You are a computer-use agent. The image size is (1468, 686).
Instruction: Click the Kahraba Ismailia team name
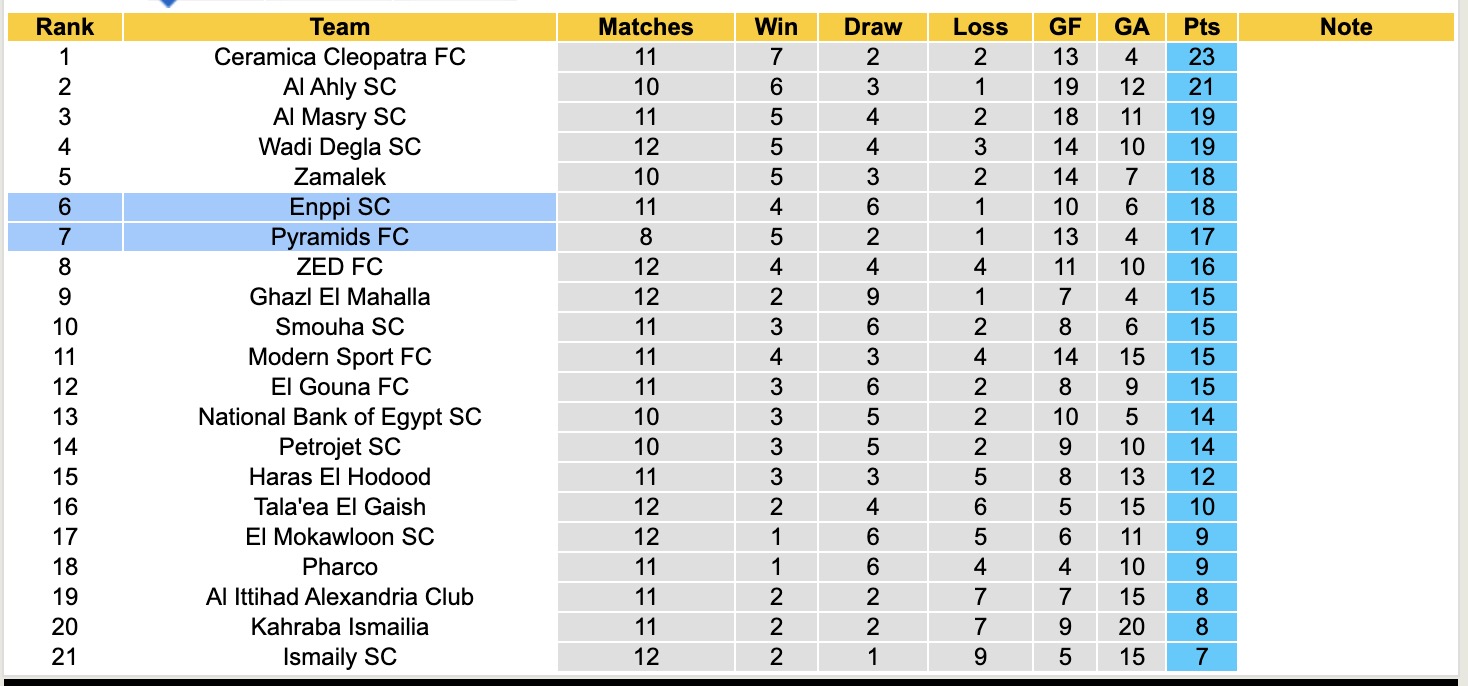point(340,627)
